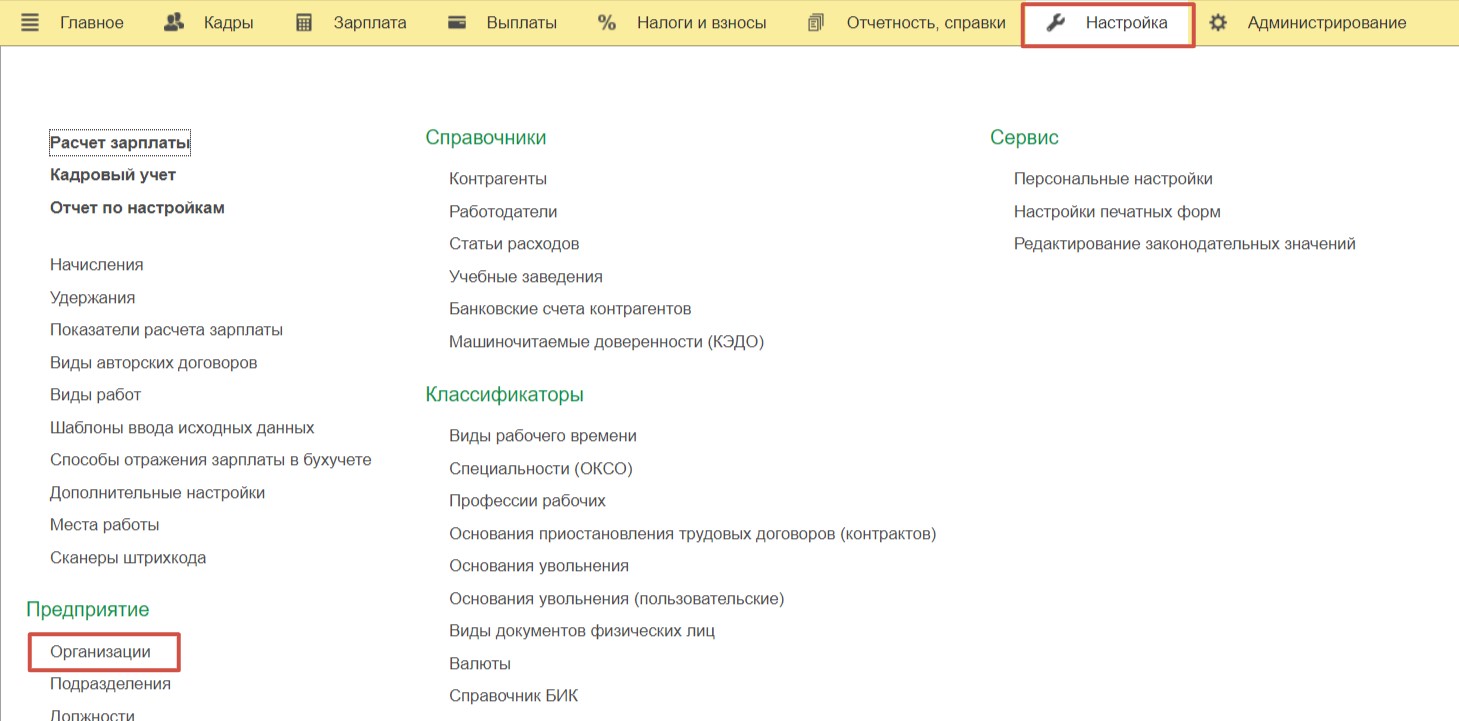Open Способы отражения зарплаты в бухучете

click(x=211, y=460)
